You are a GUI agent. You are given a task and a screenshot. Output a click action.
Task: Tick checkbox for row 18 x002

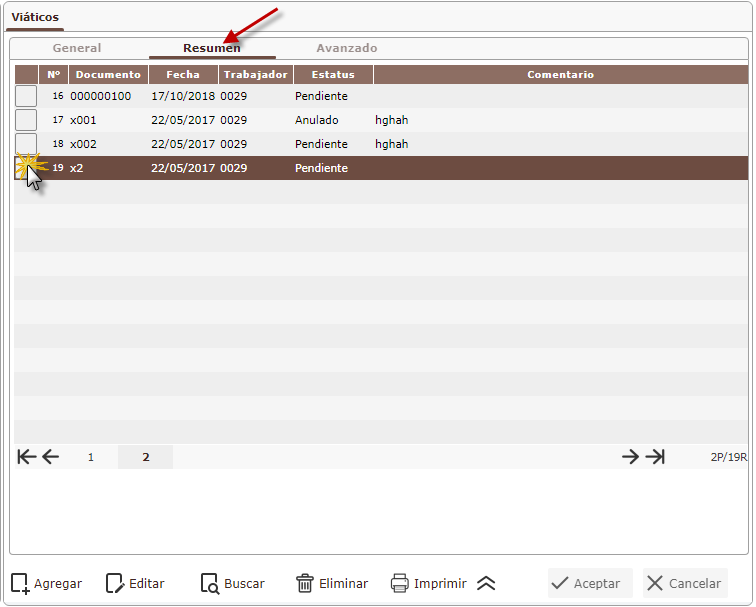26,144
